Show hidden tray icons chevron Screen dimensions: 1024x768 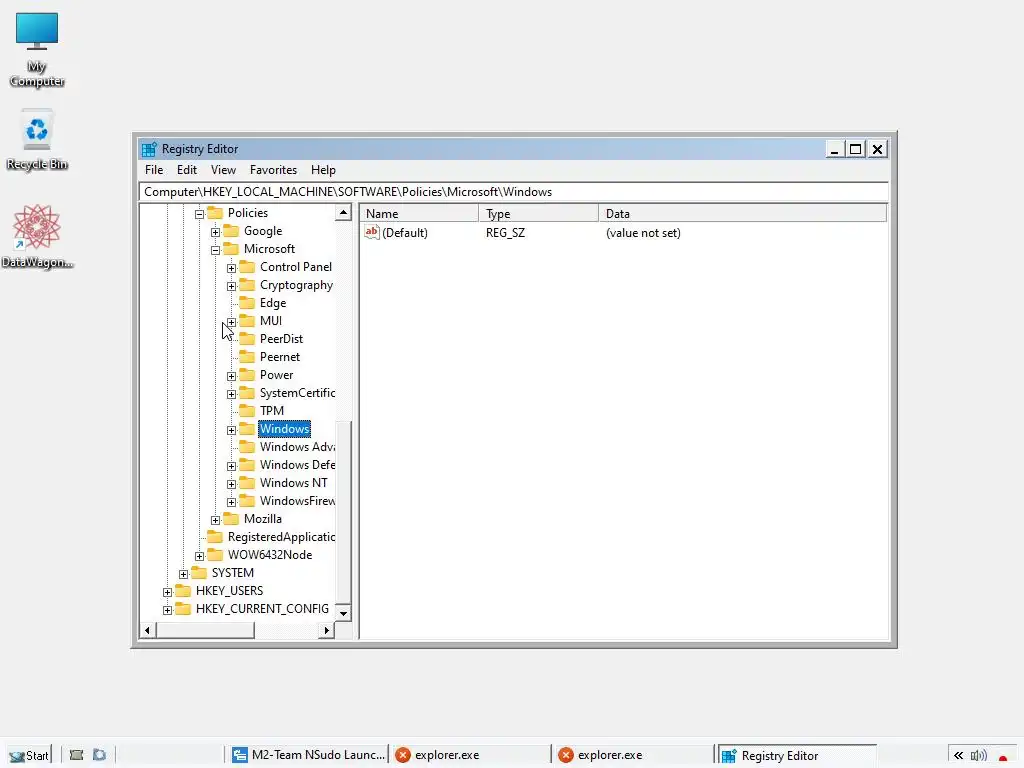[958, 756]
